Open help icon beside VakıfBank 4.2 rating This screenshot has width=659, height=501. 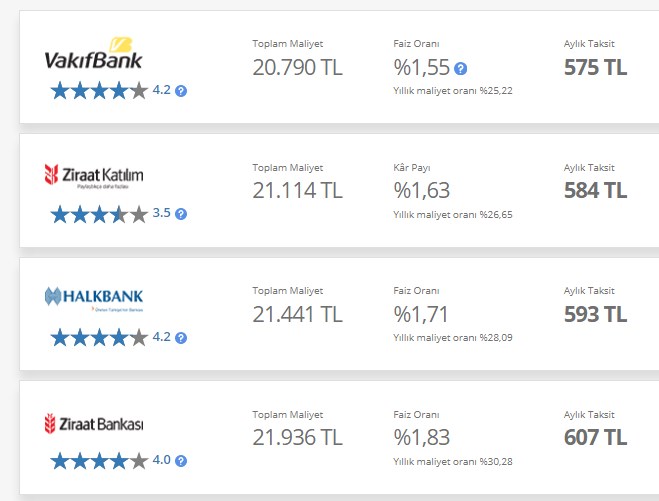click(x=181, y=91)
